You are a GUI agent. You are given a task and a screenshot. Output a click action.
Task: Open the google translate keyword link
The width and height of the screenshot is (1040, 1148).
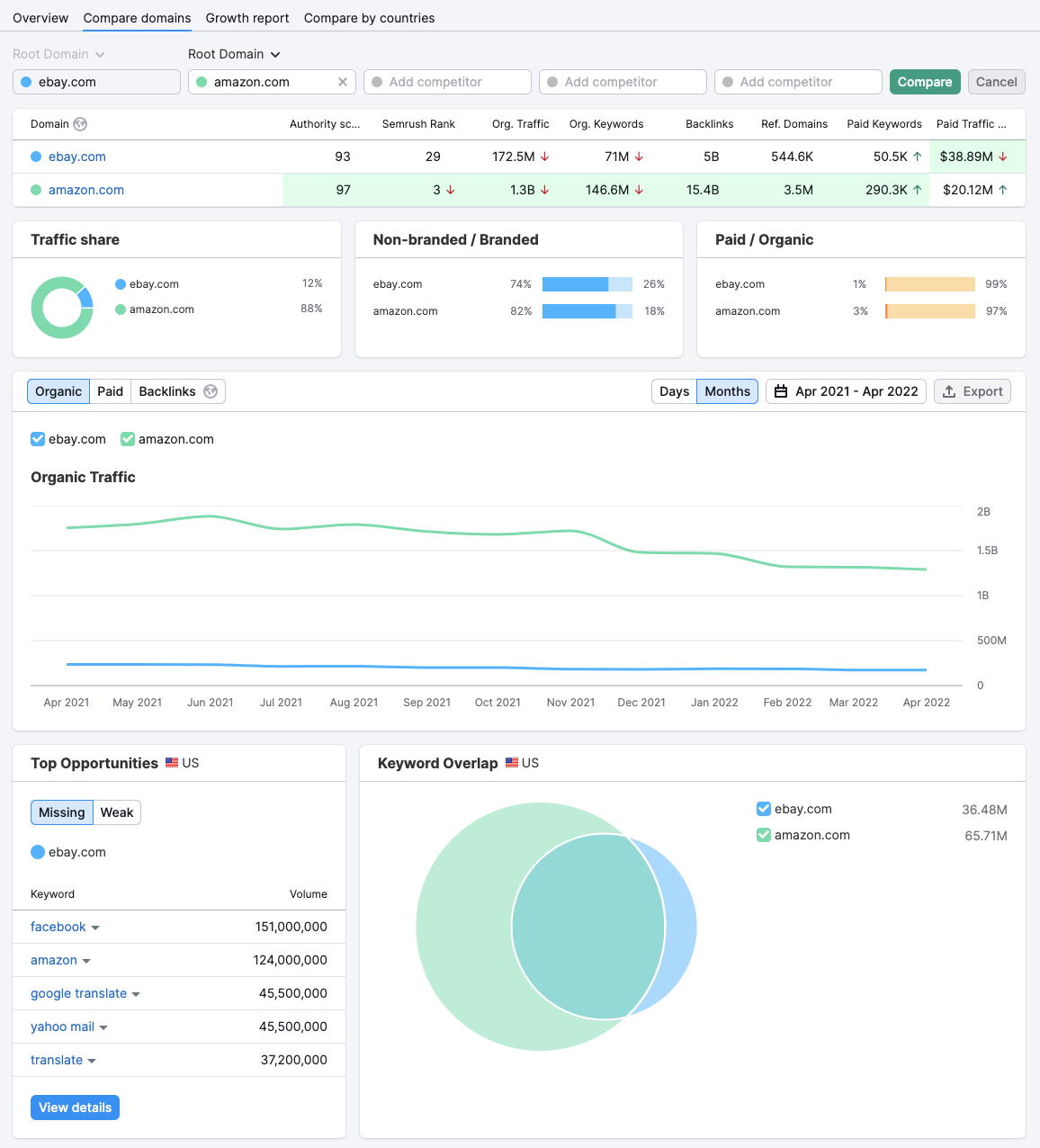point(78,993)
